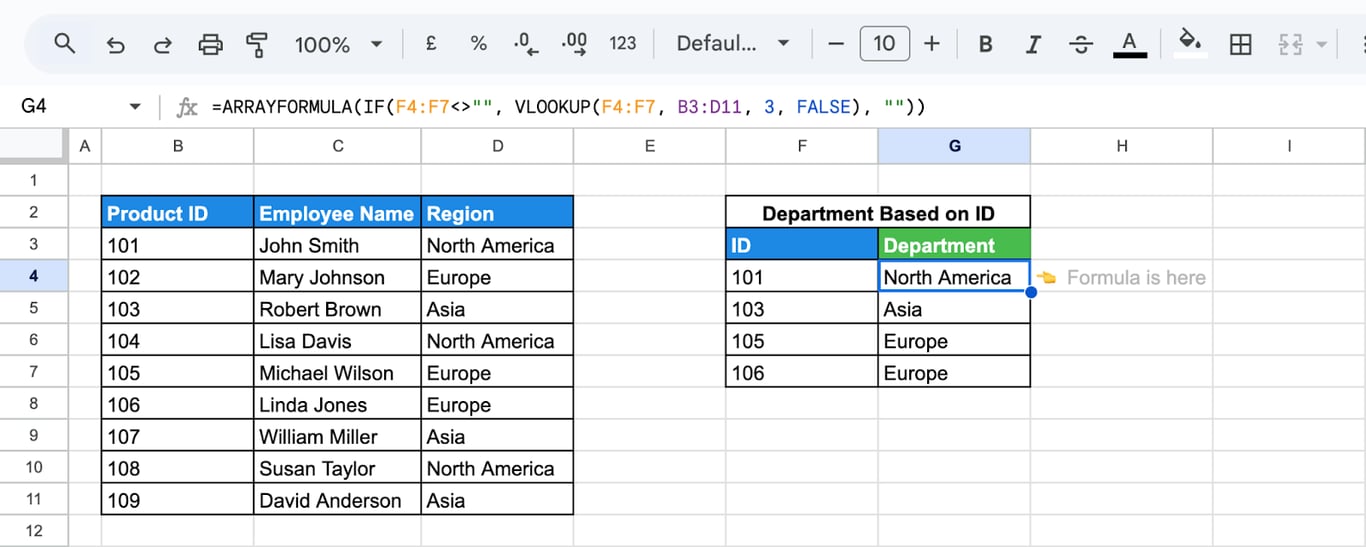Select the cell Robert Brown
Screen dimensions: 1366x547
[x=338, y=309]
